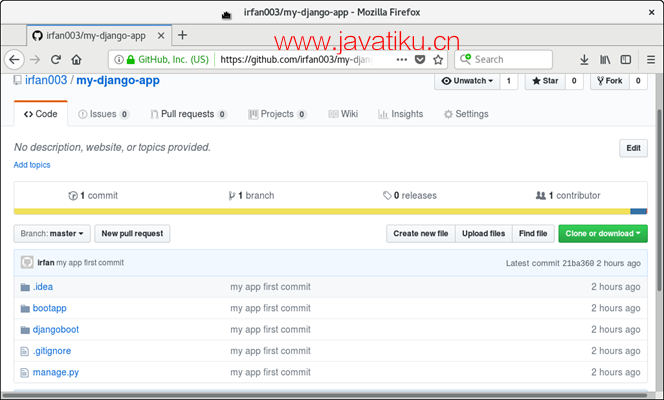
Task: Open the manage.py file
Action: [x=56, y=372]
